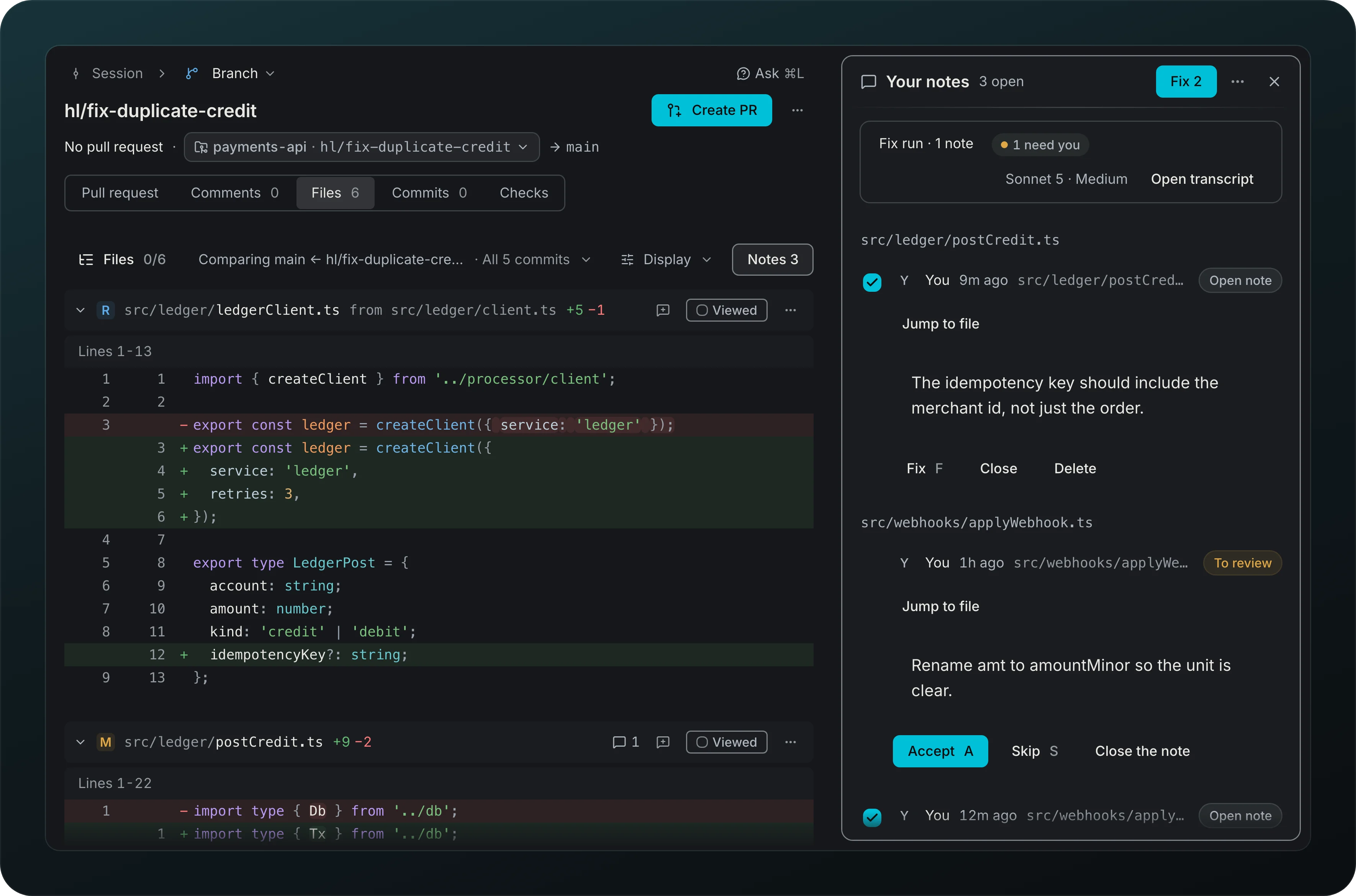Open transcript of the fix run
This screenshot has width=1356, height=896.
coord(1202,180)
